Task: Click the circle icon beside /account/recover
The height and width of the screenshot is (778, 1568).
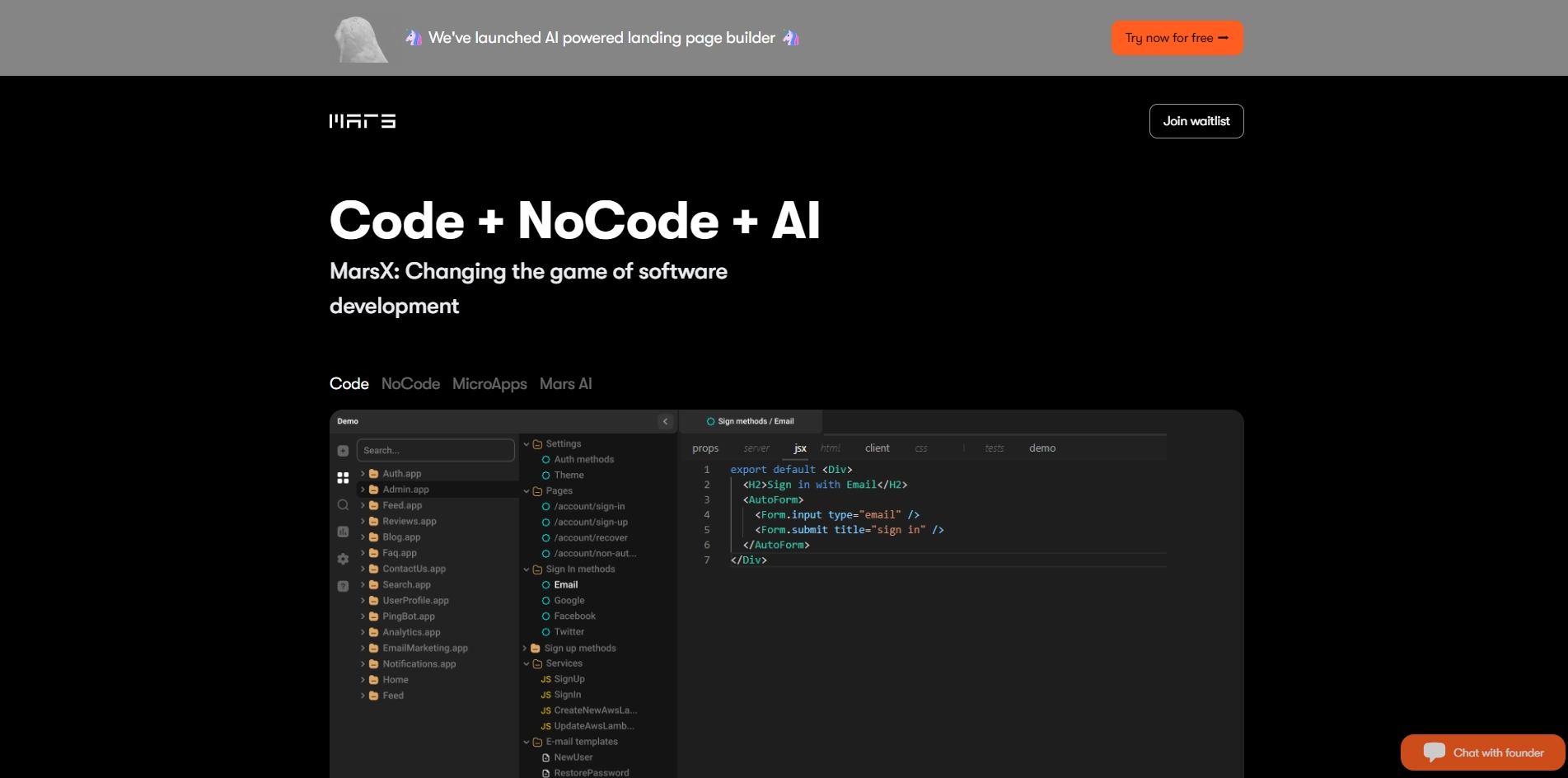Action: [545, 538]
